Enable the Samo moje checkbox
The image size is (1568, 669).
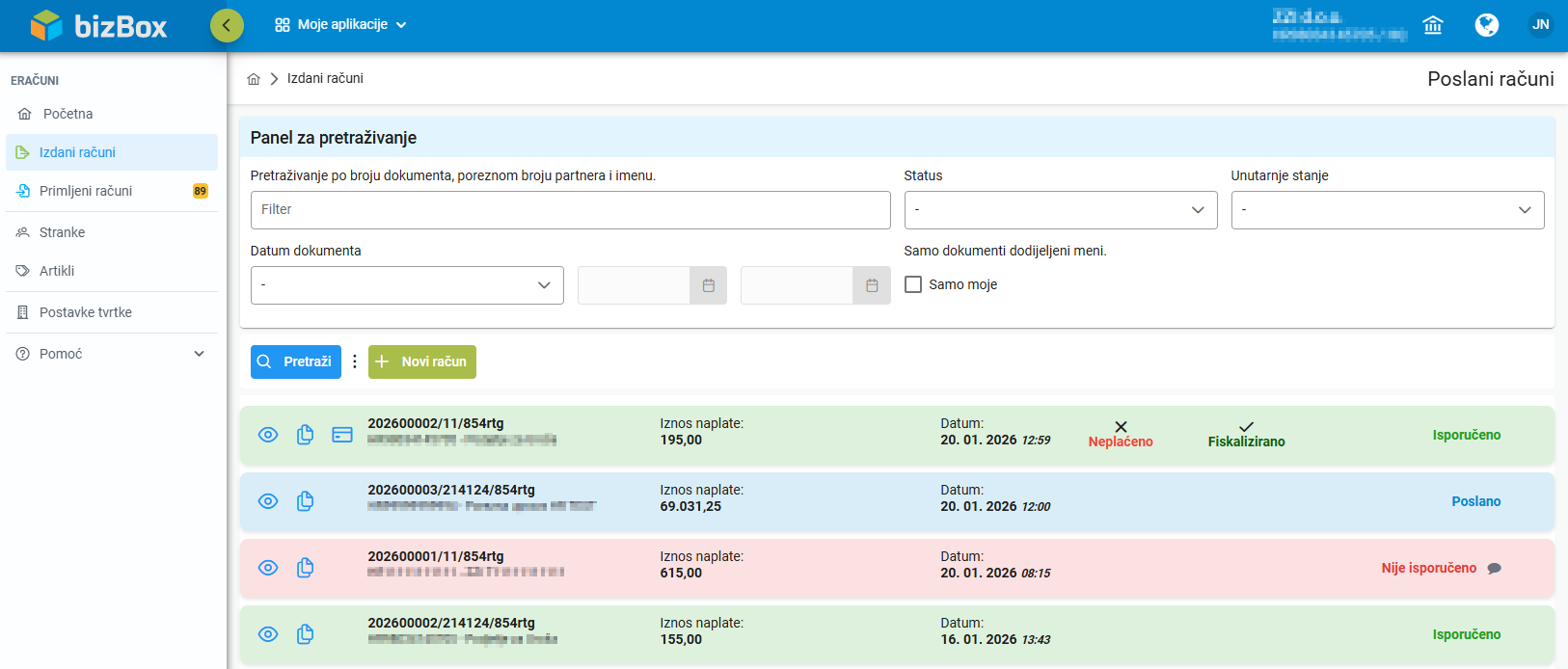point(913,284)
